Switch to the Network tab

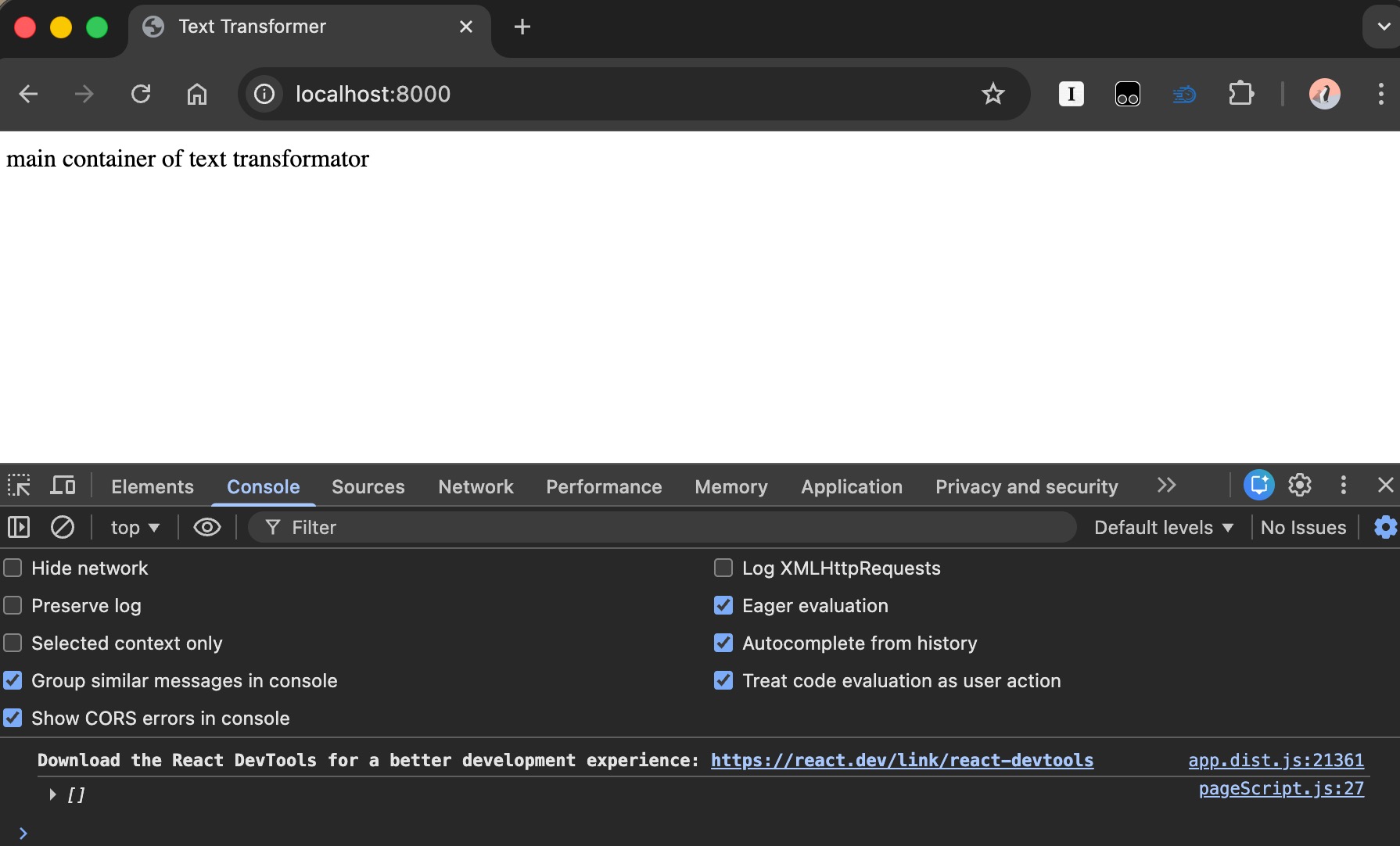[476, 486]
